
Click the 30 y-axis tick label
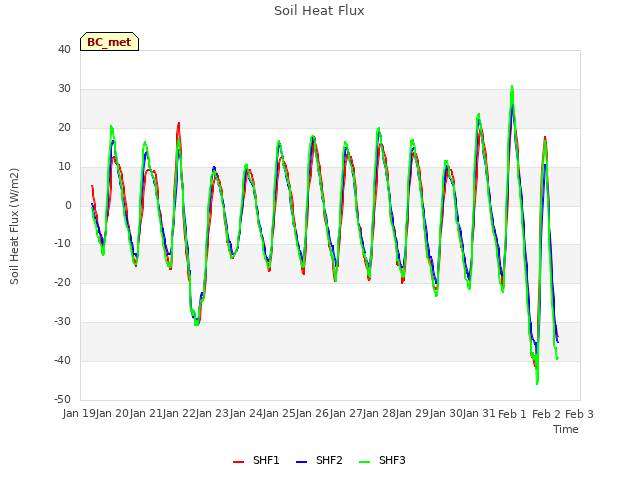pyautogui.click(x=64, y=89)
